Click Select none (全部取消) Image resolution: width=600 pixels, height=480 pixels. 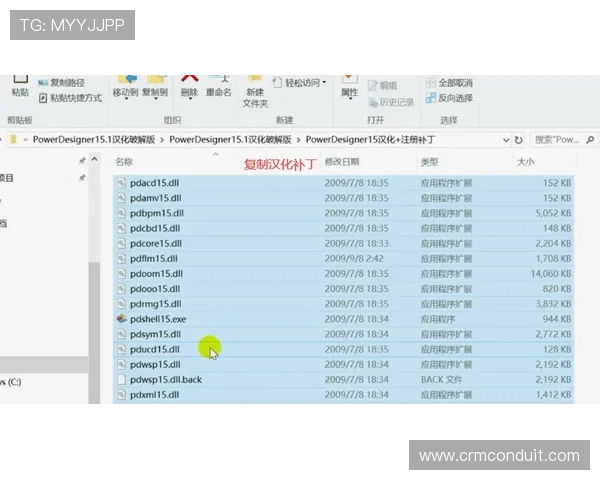point(449,83)
